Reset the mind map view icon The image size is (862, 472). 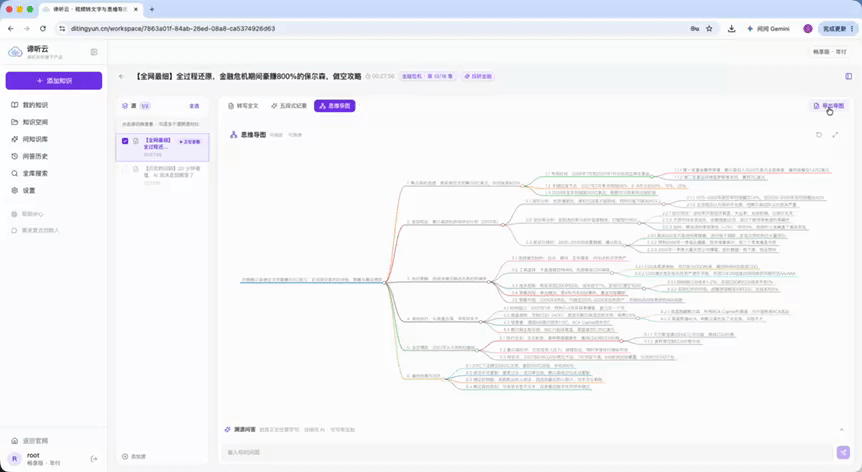click(x=819, y=135)
